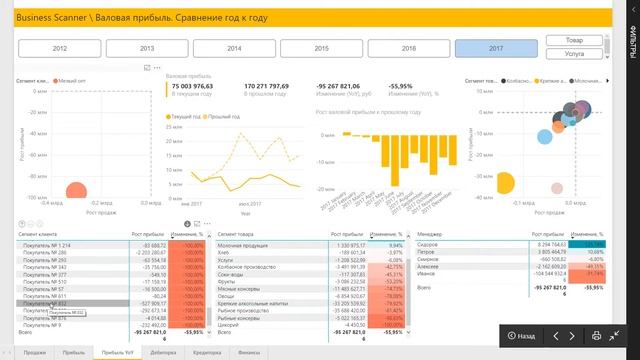Image resolution: width=640 pixels, height=360 pixels.
Task: Select manager Петров row
Action: click(511, 252)
